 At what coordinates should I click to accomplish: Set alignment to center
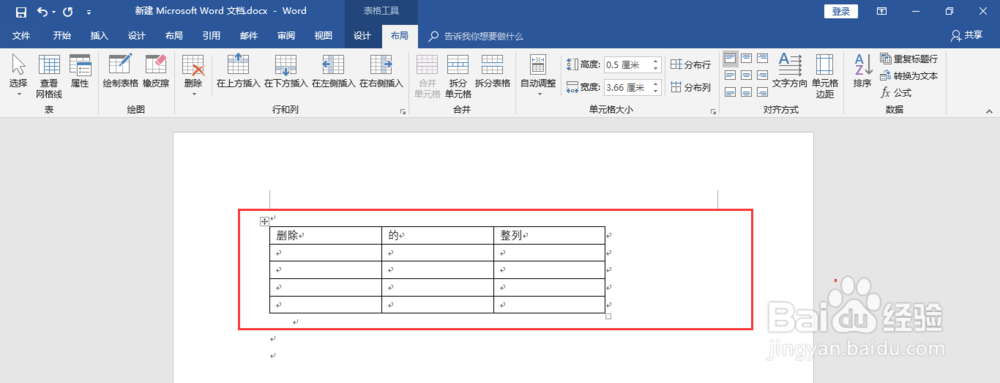click(x=746, y=75)
